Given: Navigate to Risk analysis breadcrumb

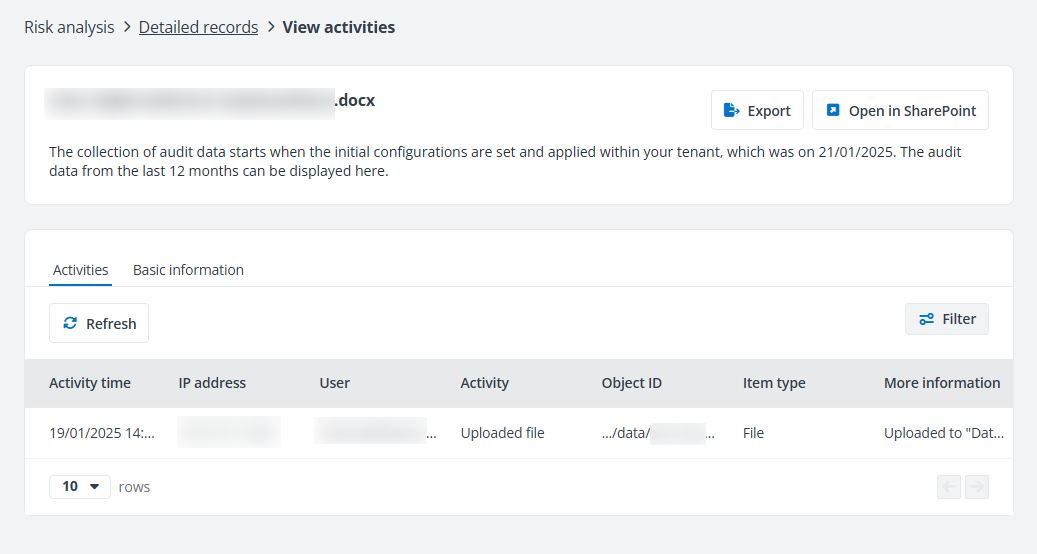Looking at the screenshot, I should 69,27.
